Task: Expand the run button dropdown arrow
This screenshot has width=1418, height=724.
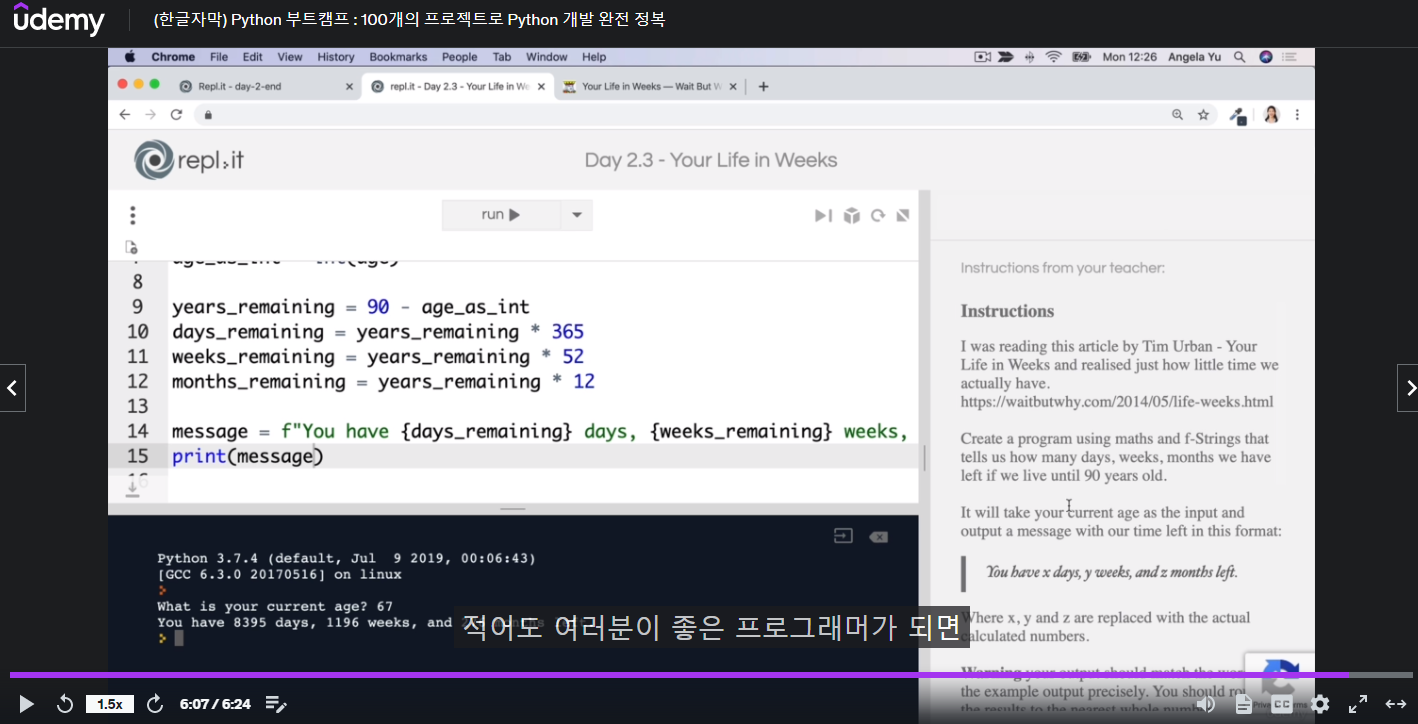Action: [576, 215]
